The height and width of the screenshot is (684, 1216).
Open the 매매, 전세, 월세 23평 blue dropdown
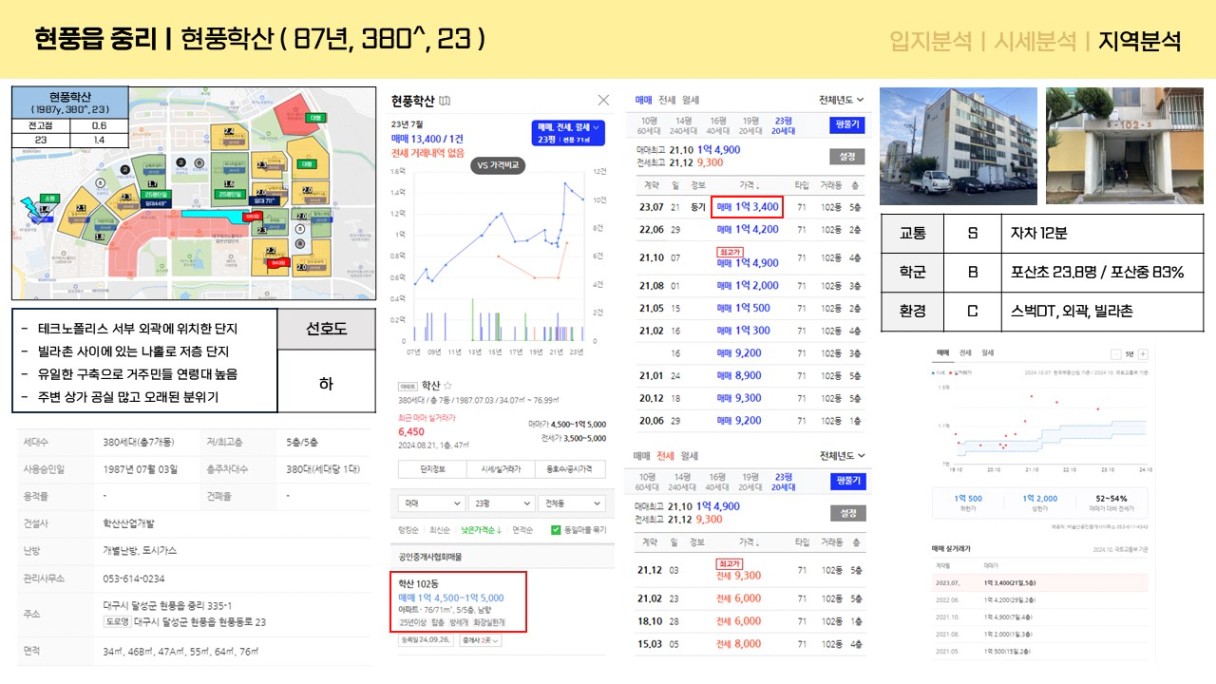click(569, 133)
